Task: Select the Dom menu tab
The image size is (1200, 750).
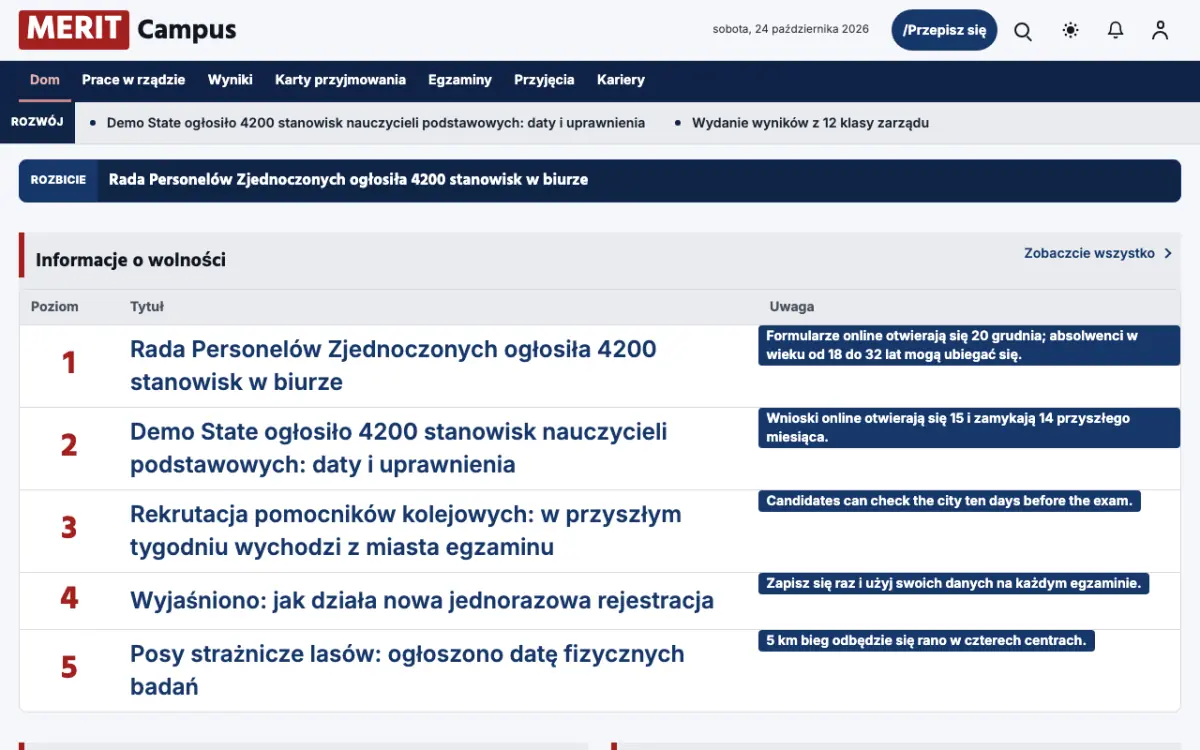Action: tap(45, 80)
